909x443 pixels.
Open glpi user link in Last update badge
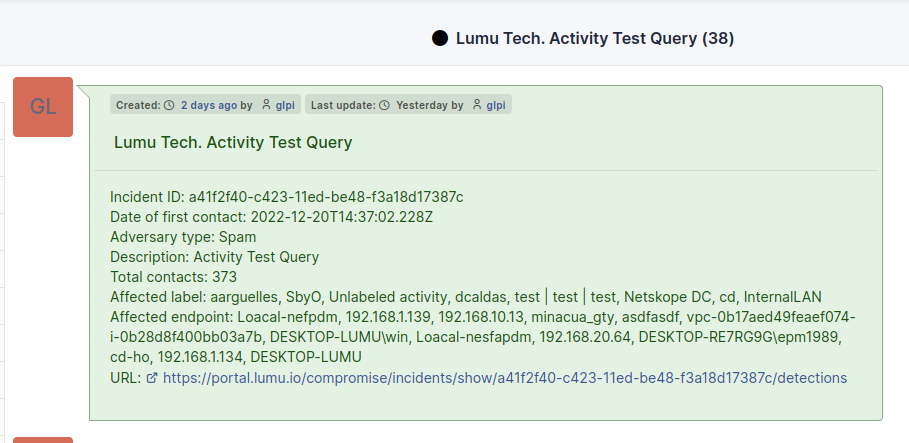[496, 105]
